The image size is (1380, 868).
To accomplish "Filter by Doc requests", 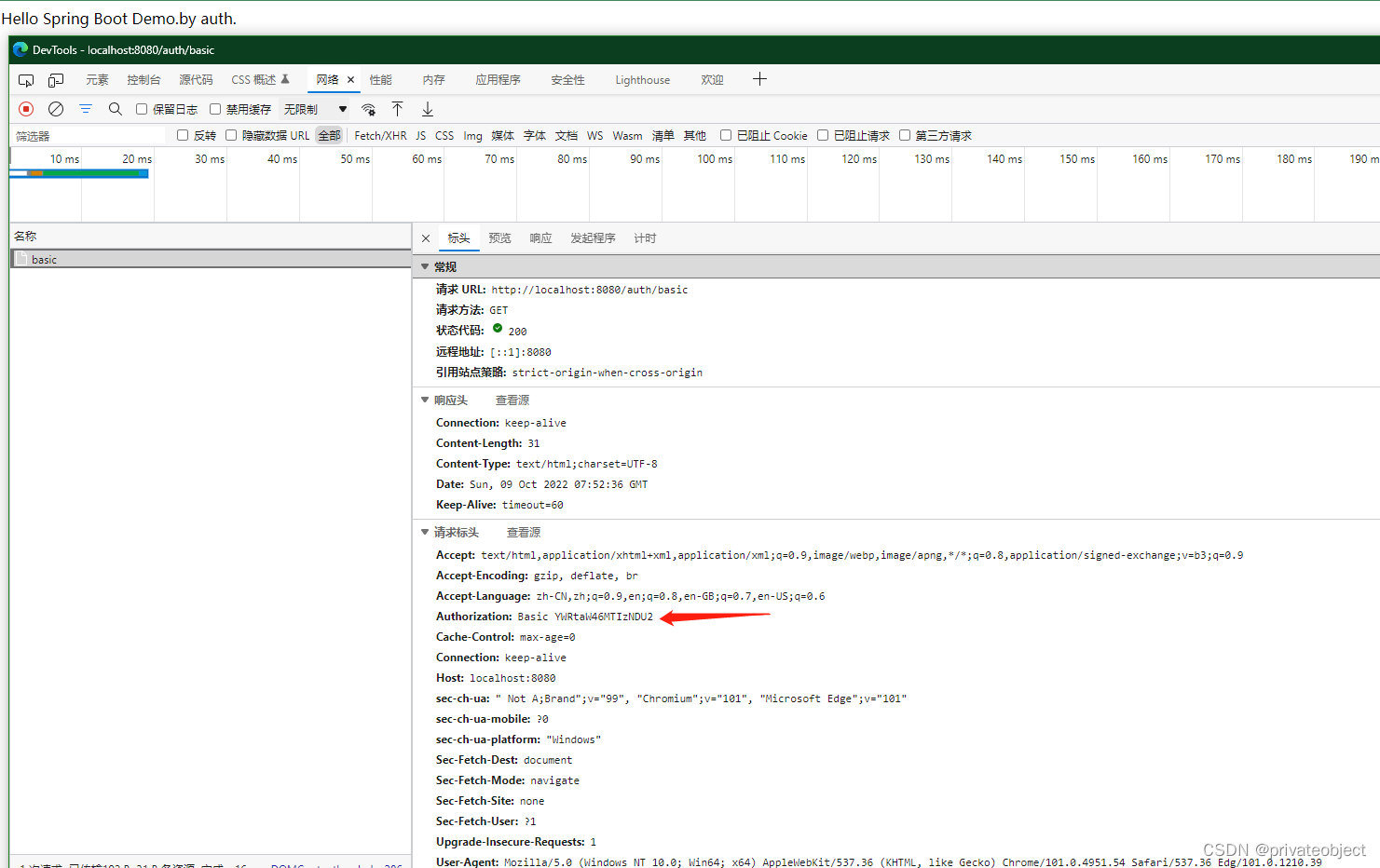I will tap(566, 135).
